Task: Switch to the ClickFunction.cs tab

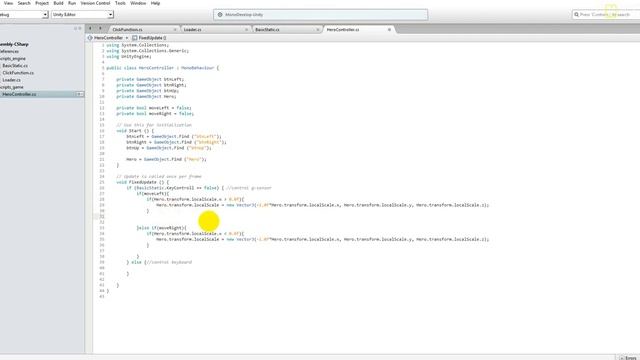Action: 128,30
